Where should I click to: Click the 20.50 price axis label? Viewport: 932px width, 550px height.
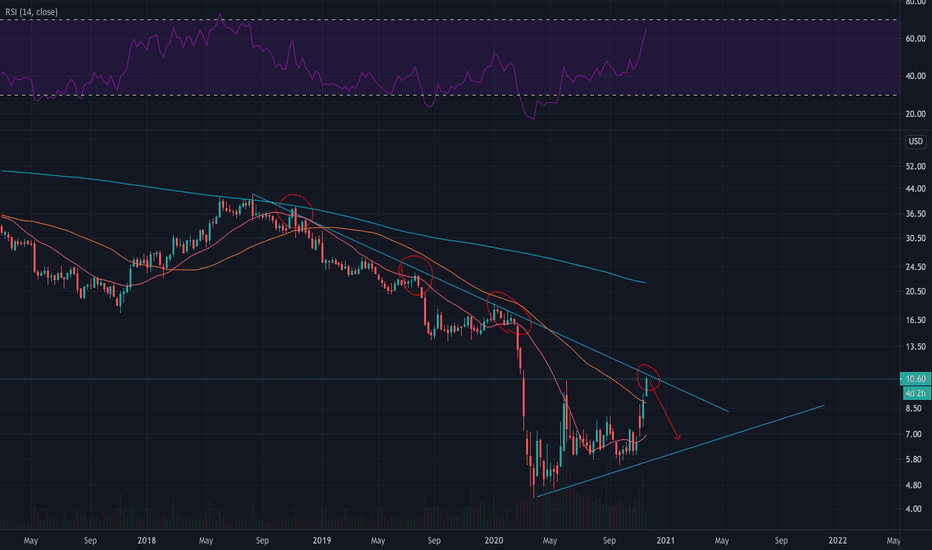[915, 291]
